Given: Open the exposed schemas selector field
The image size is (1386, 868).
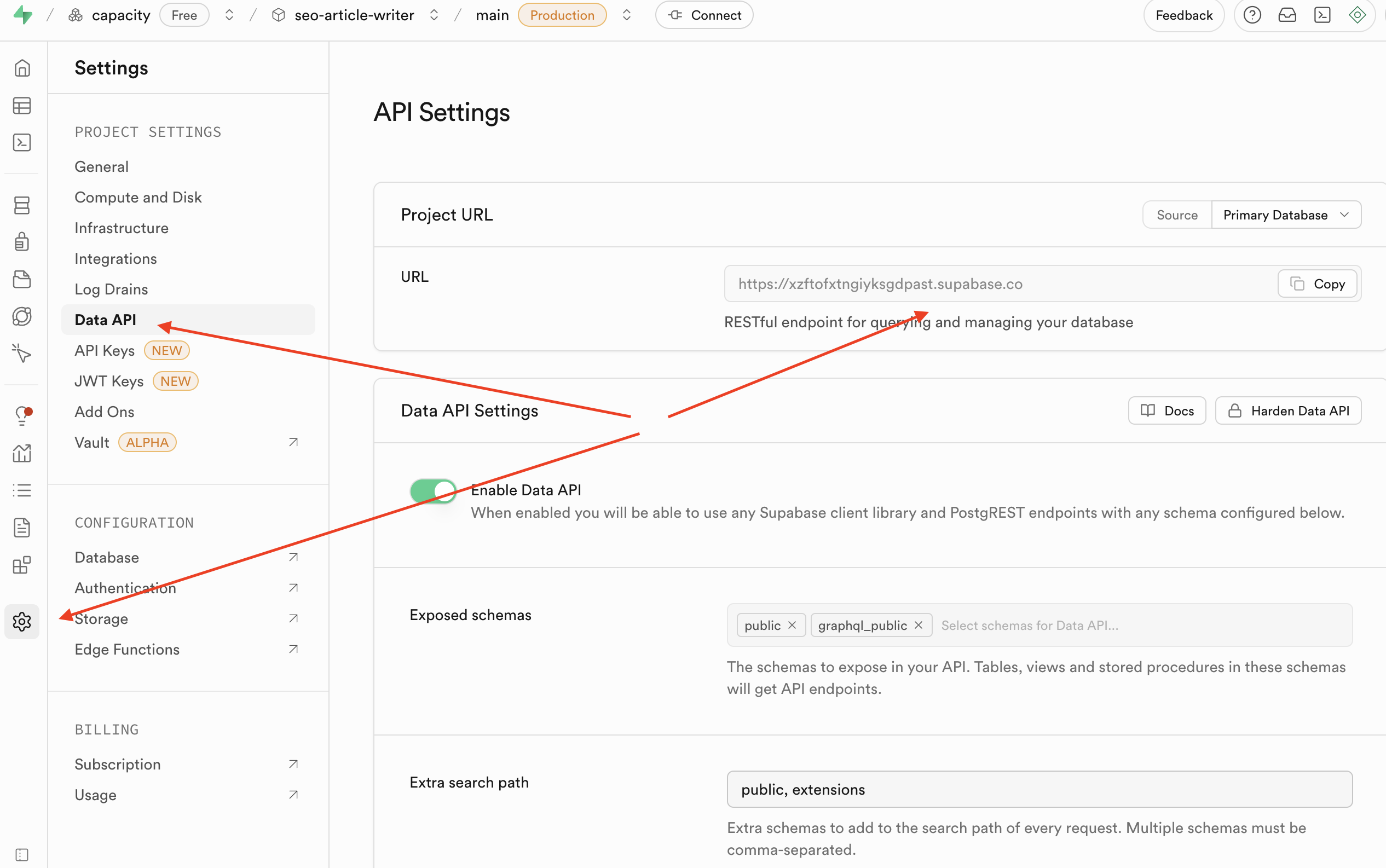Looking at the screenshot, I should click(x=1039, y=625).
